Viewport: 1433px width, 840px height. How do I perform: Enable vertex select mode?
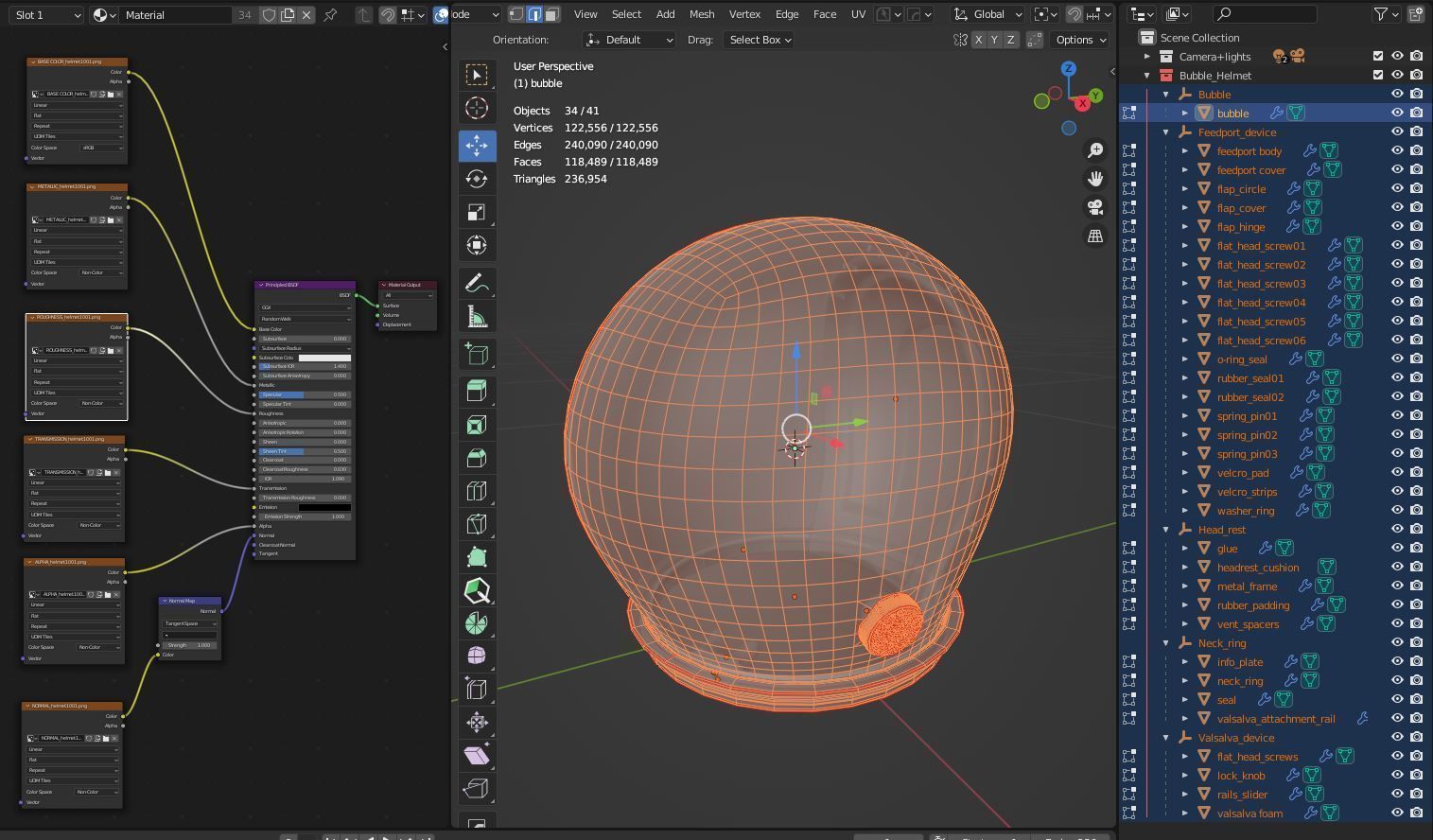click(x=516, y=14)
